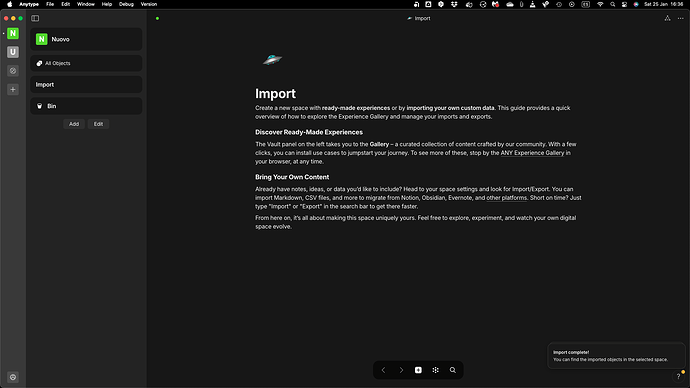Click the large Import page title
Image resolution: width=690 pixels, height=388 pixels.
(x=275, y=94)
